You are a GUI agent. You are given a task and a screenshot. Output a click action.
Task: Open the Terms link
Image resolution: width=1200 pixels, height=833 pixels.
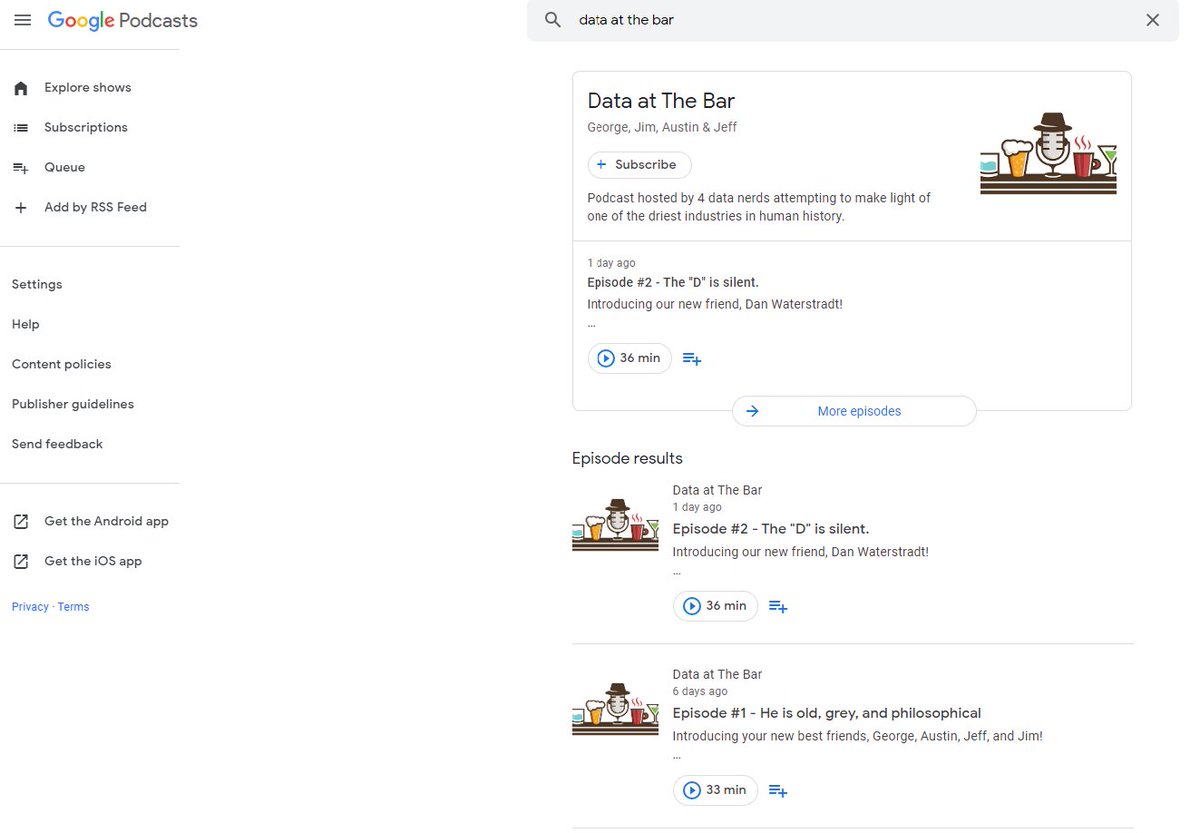(73, 607)
